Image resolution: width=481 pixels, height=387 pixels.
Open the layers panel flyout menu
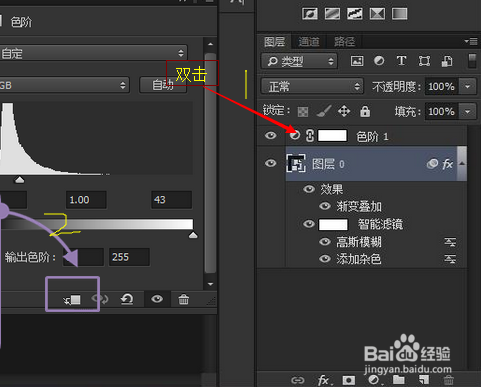(471, 42)
